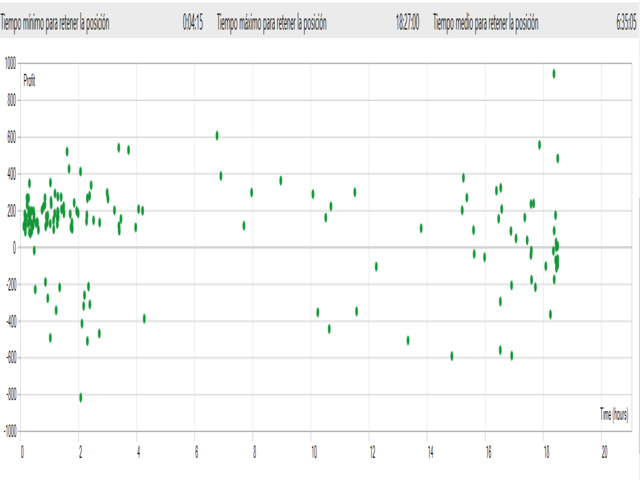Select the highest profit point near 940
Screen dimensions: 640x480
[554, 73]
